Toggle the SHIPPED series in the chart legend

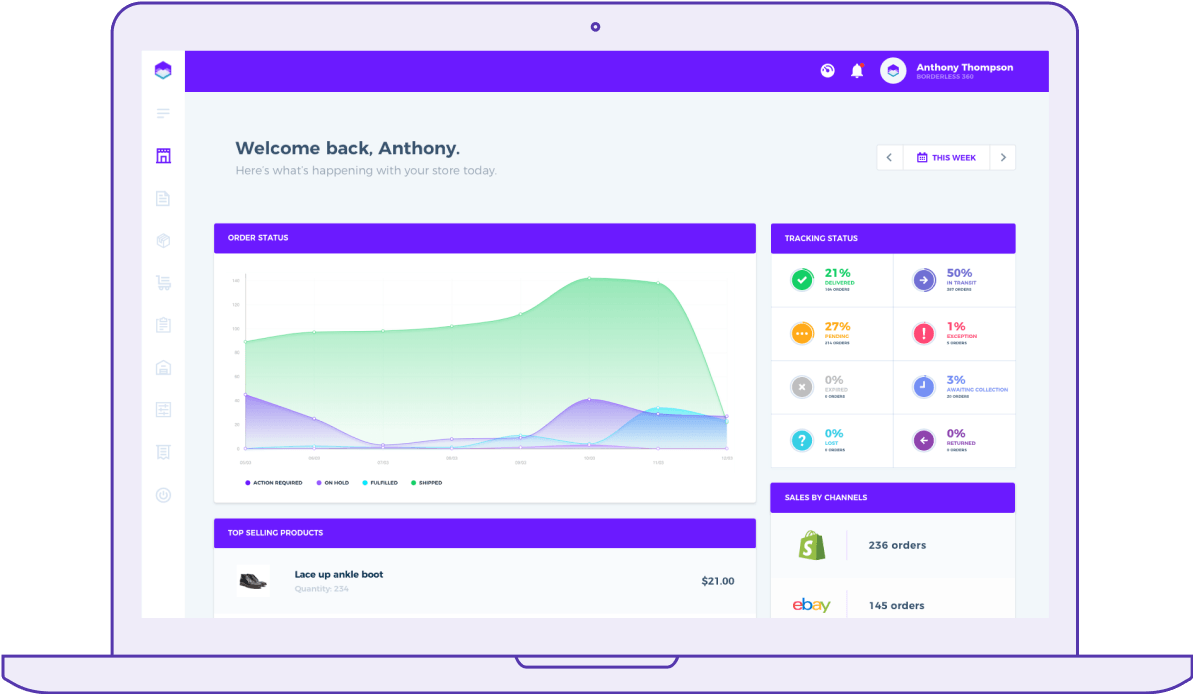point(426,483)
